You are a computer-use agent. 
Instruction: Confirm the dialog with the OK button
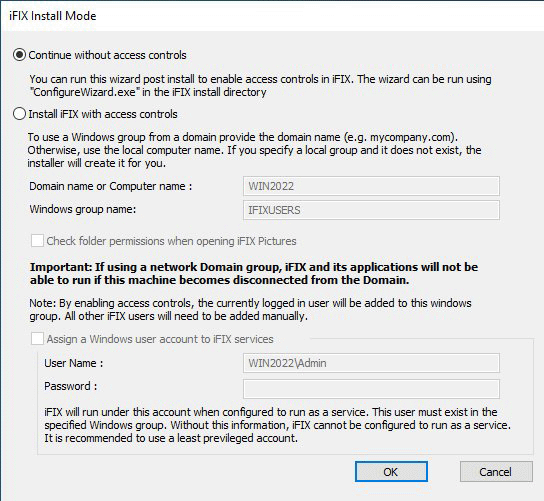(x=391, y=472)
